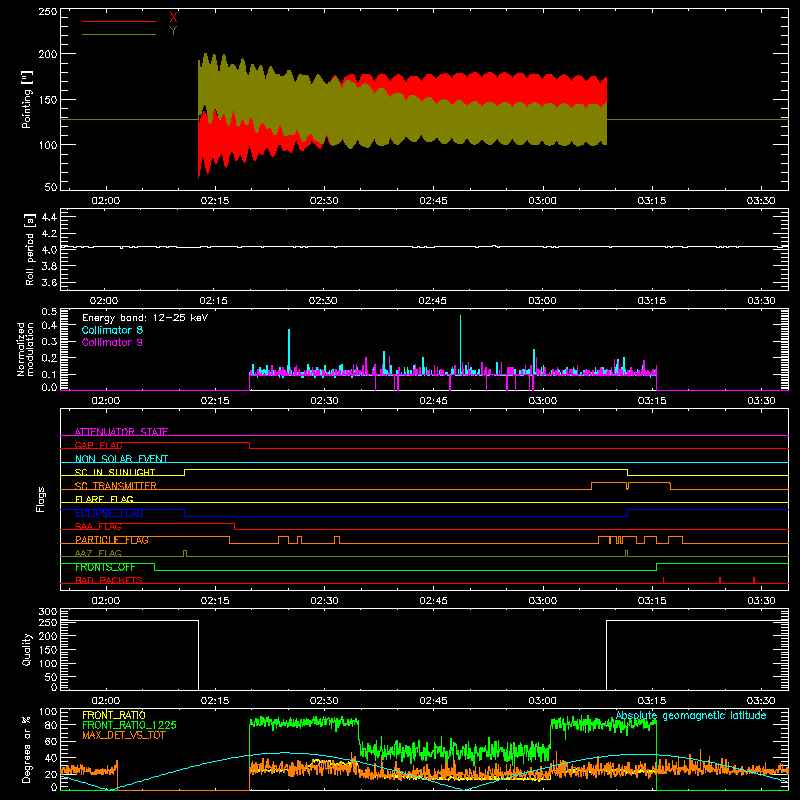
Task: Click the 02:15 label under the Pointing plot
Action: pos(215,201)
